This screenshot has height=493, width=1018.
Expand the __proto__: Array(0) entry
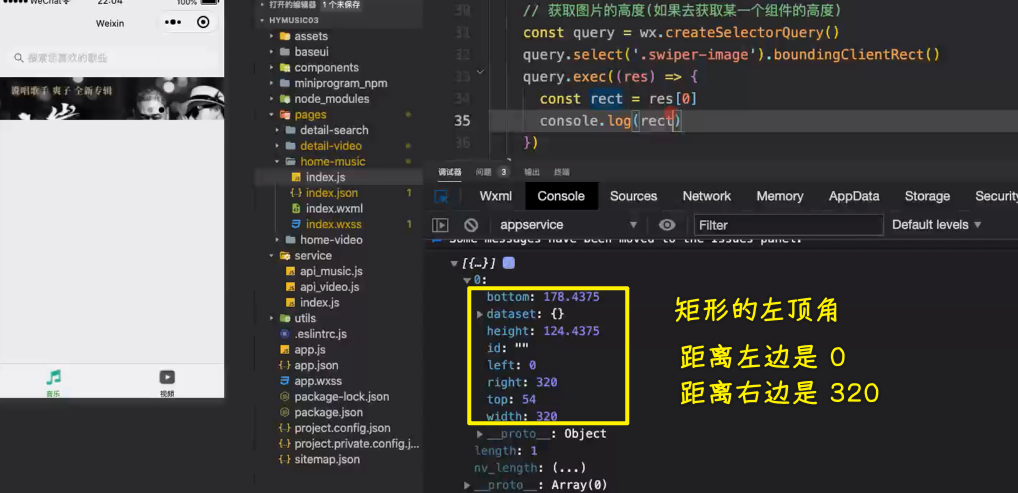tap(467, 485)
